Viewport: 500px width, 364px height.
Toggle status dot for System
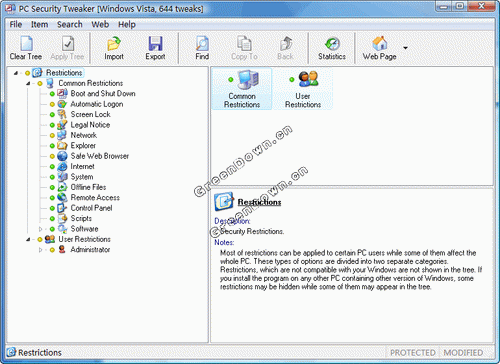(x=52, y=177)
